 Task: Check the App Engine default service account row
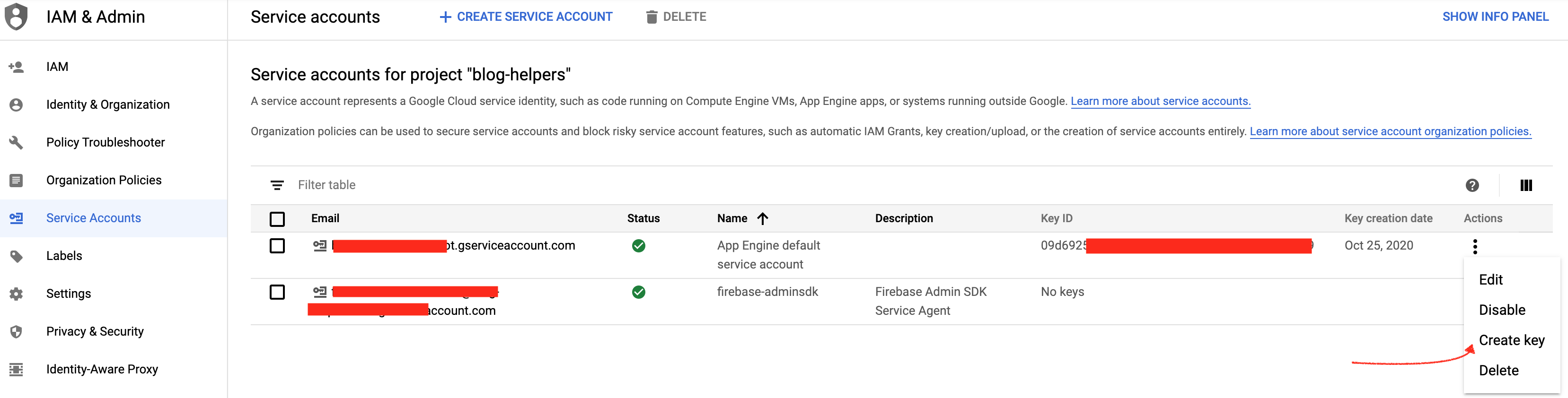pos(277,246)
